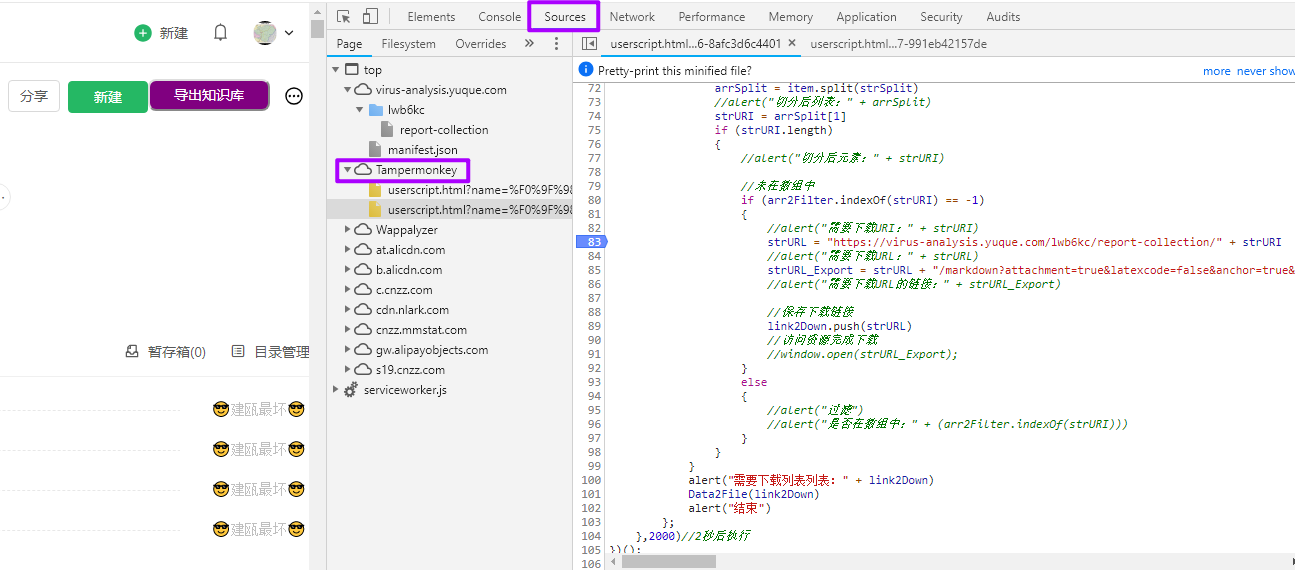The image size is (1295, 570).
Task: Expand the serviceworker.js node
Action: click(336, 390)
